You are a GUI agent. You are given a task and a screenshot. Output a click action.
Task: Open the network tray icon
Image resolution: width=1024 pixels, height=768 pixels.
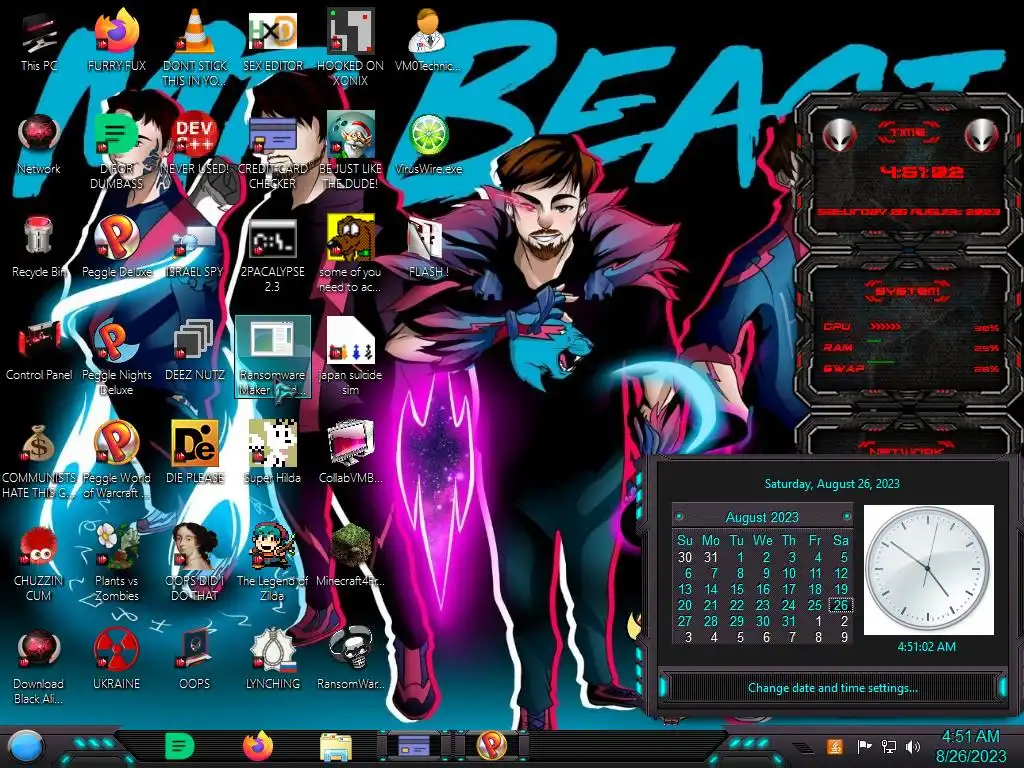click(888, 746)
